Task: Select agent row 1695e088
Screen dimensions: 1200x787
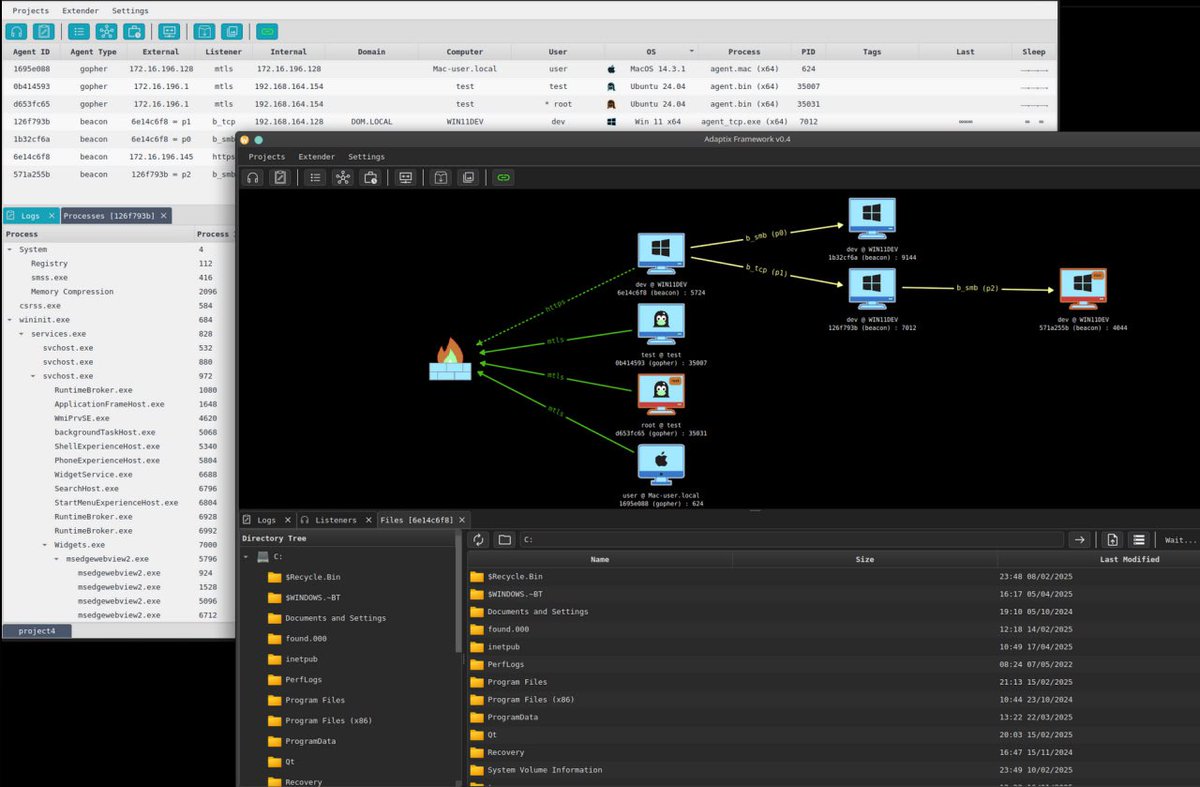Action: click(529, 69)
